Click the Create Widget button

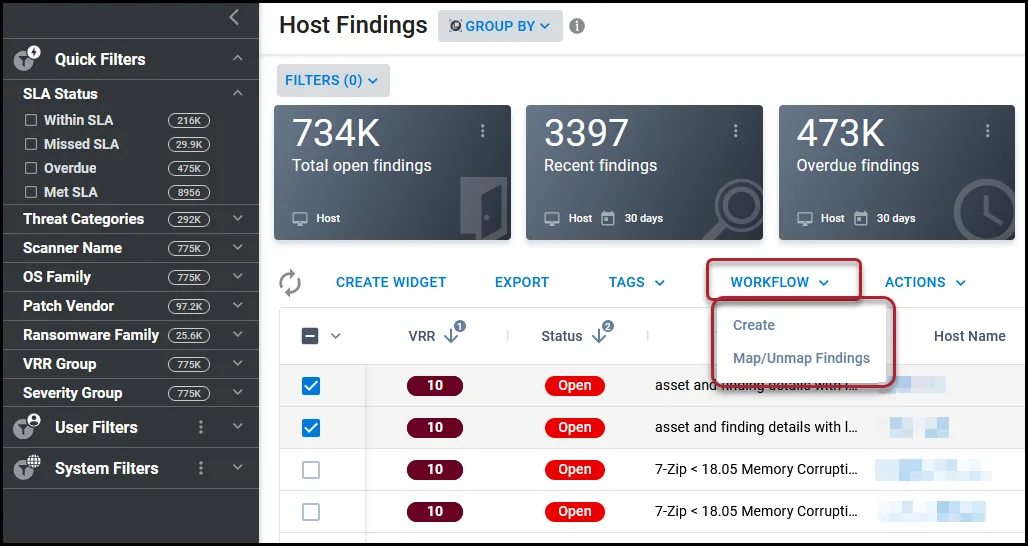click(391, 283)
